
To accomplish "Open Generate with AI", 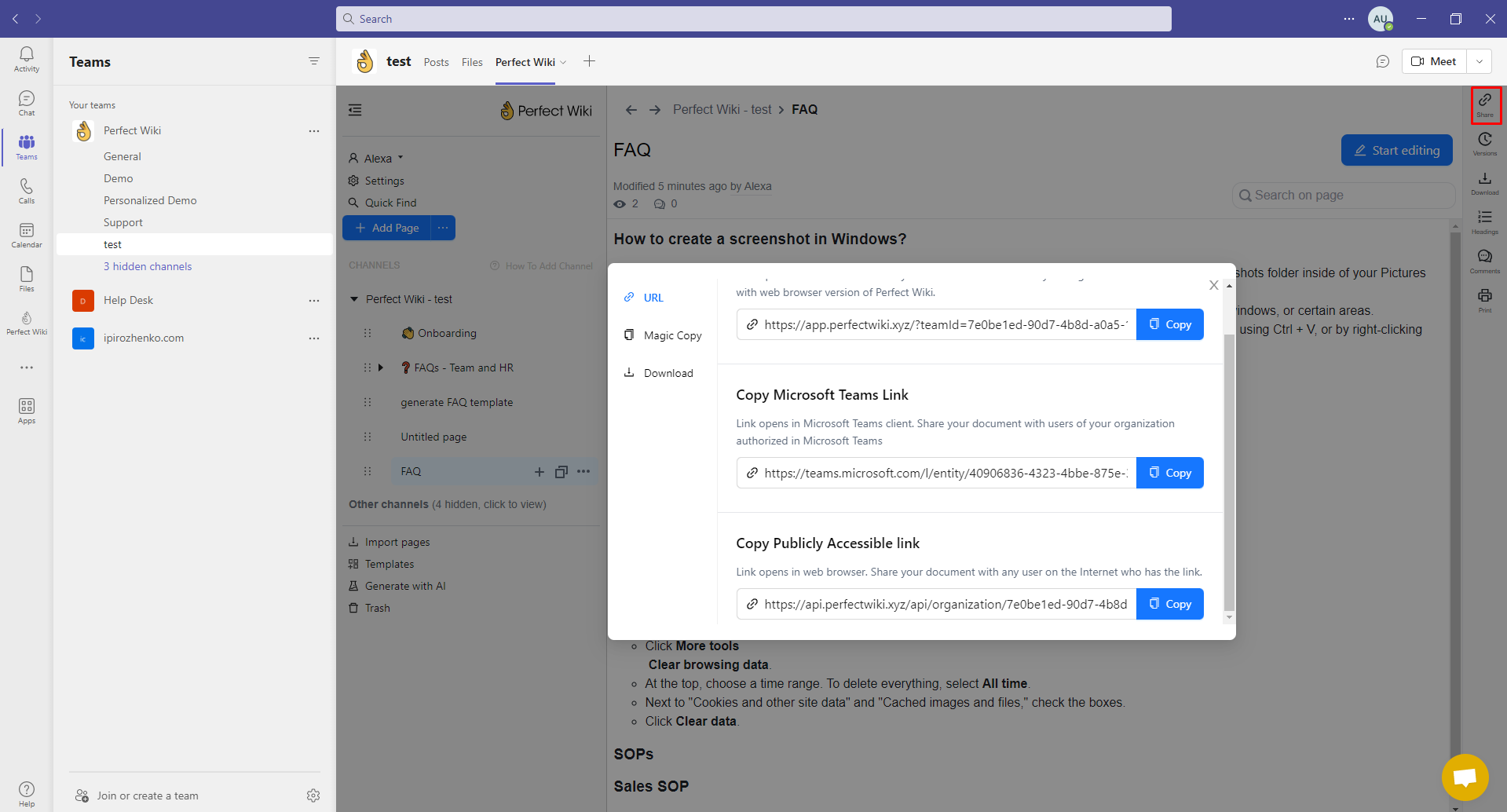I will pyautogui.click(x=404, y=585).
